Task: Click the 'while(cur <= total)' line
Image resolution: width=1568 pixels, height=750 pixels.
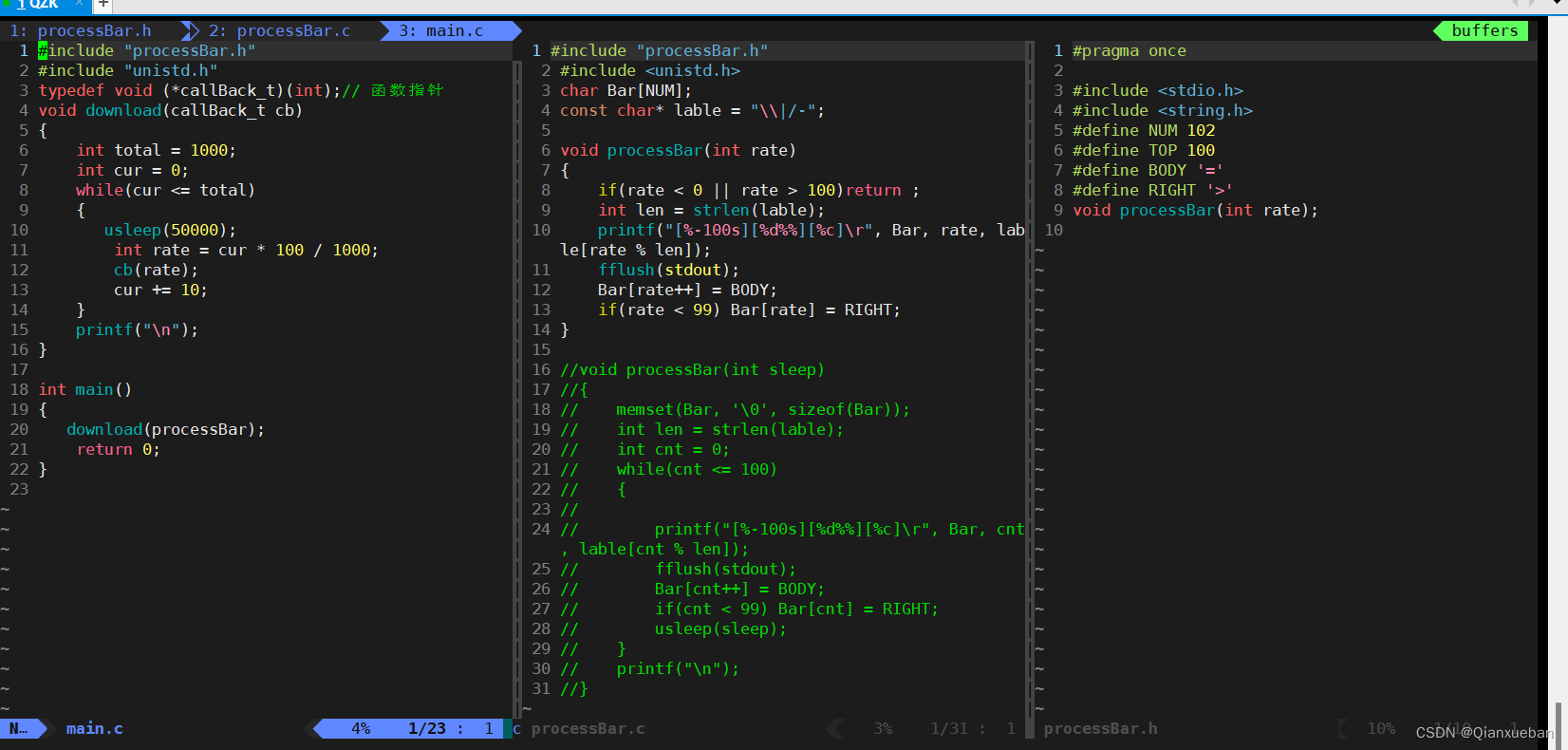Action: [166, 190]
